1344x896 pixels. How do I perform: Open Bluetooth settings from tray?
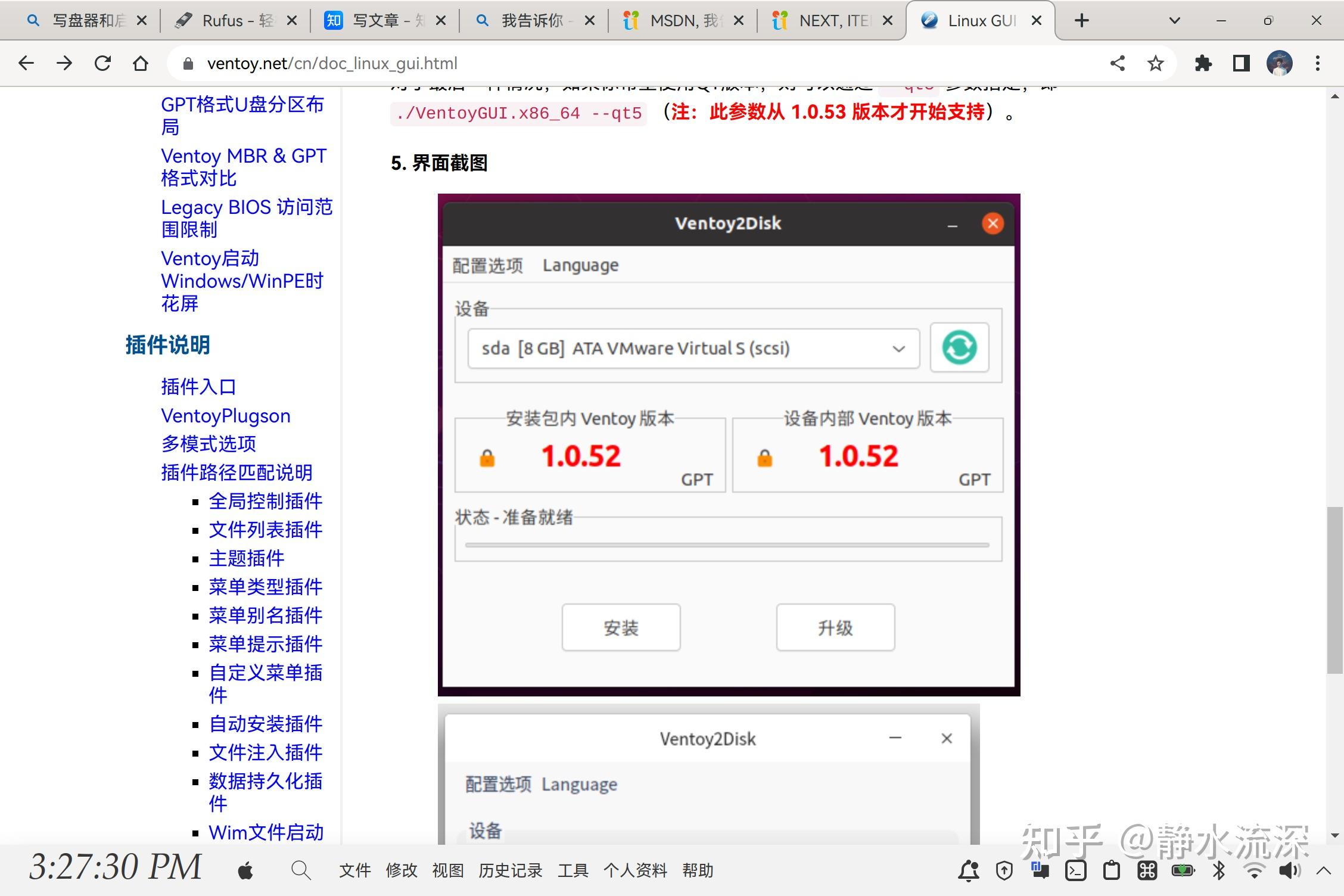[1219, 871]
